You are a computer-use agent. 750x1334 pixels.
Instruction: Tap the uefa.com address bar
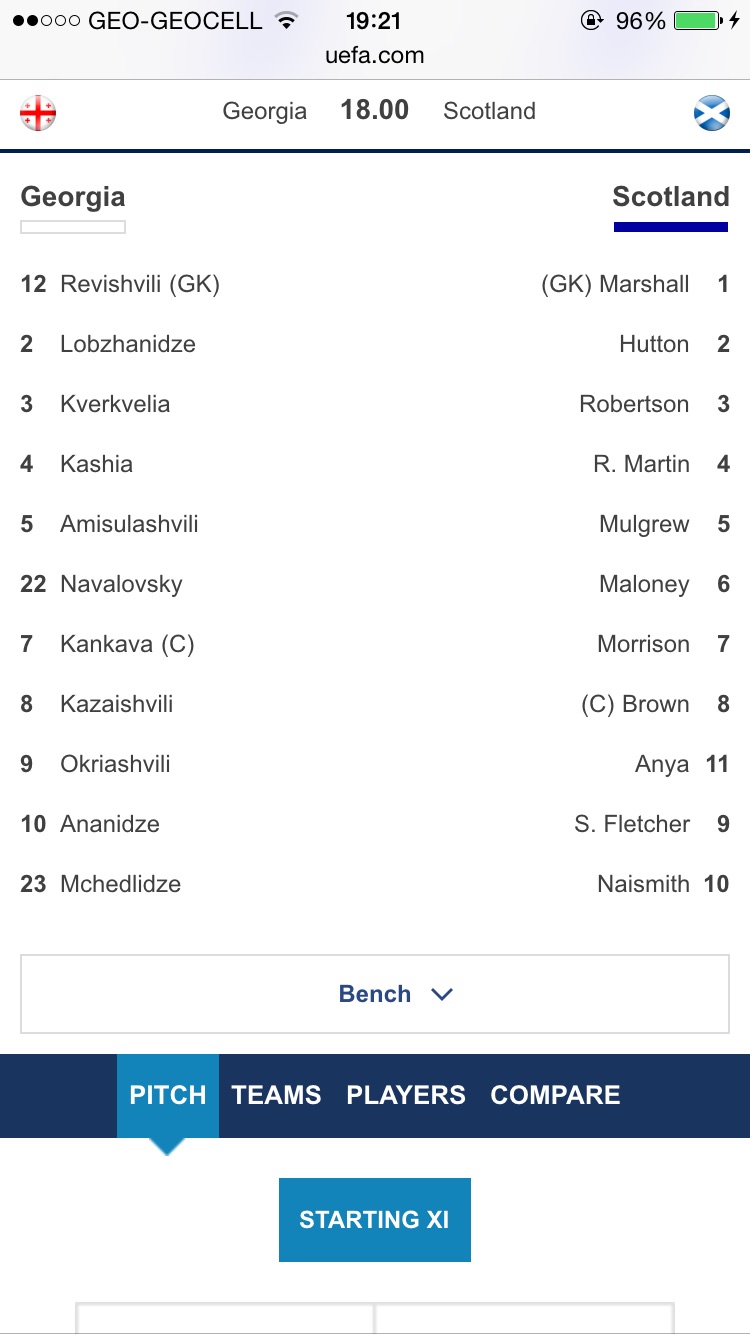point(375,56)
